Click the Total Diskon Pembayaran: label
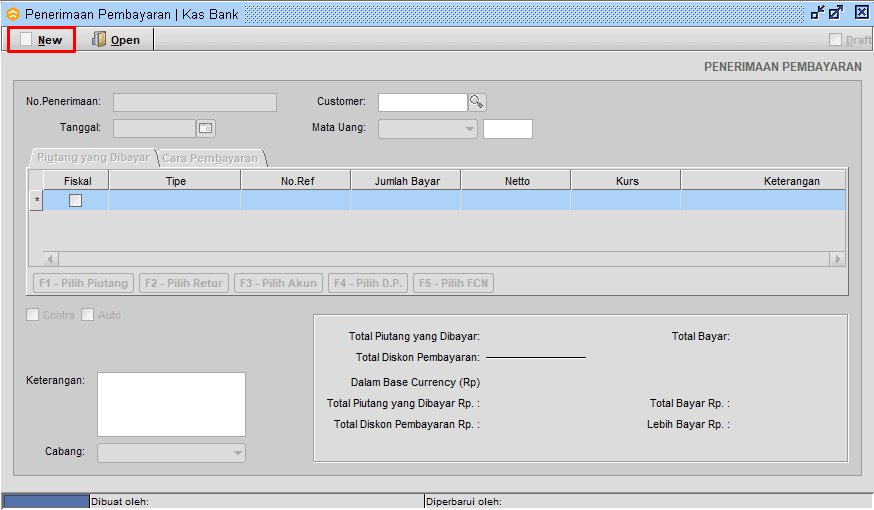The image size is (874, 510). 417,357
